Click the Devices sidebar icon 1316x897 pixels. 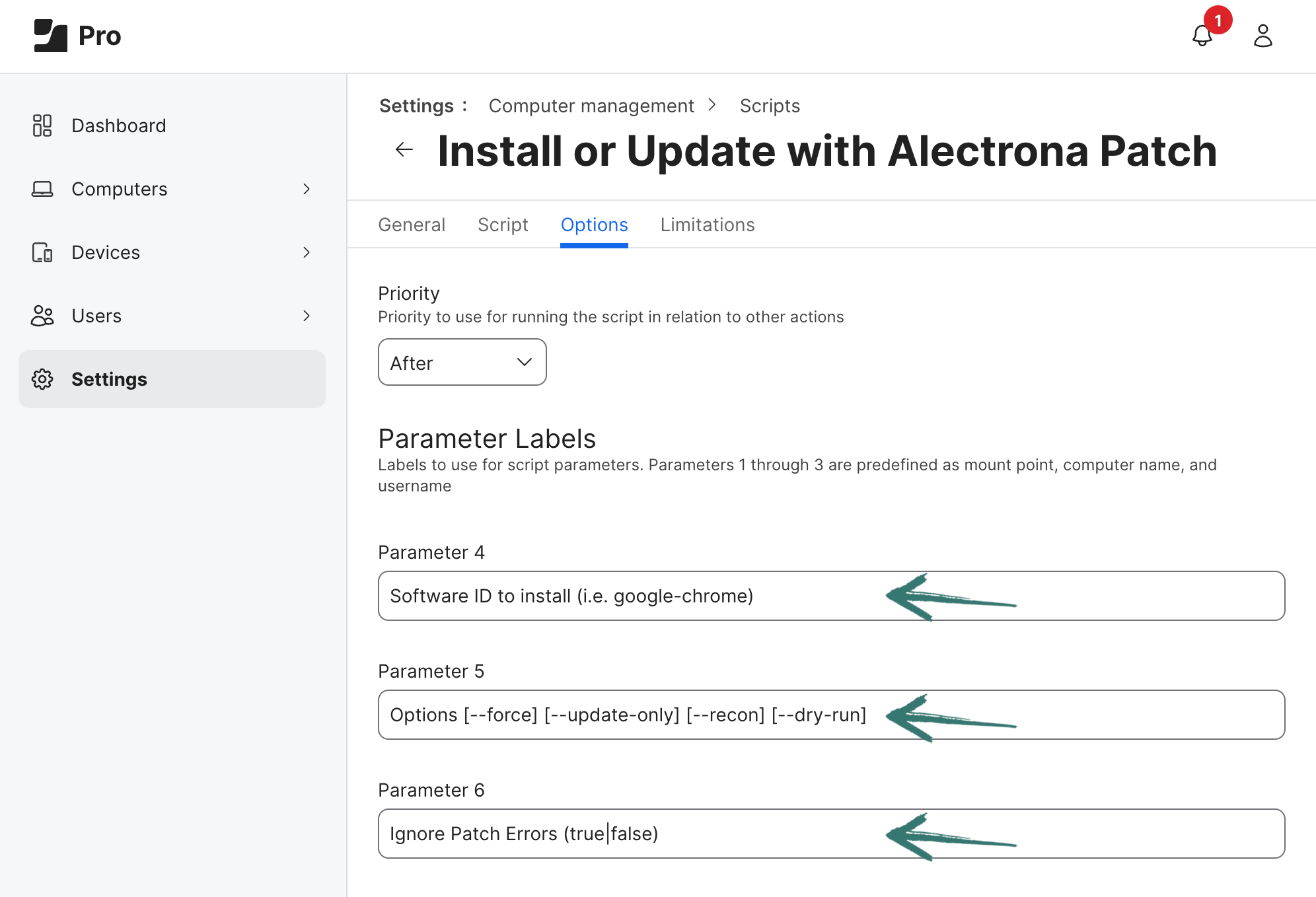(x=42, y=252)
